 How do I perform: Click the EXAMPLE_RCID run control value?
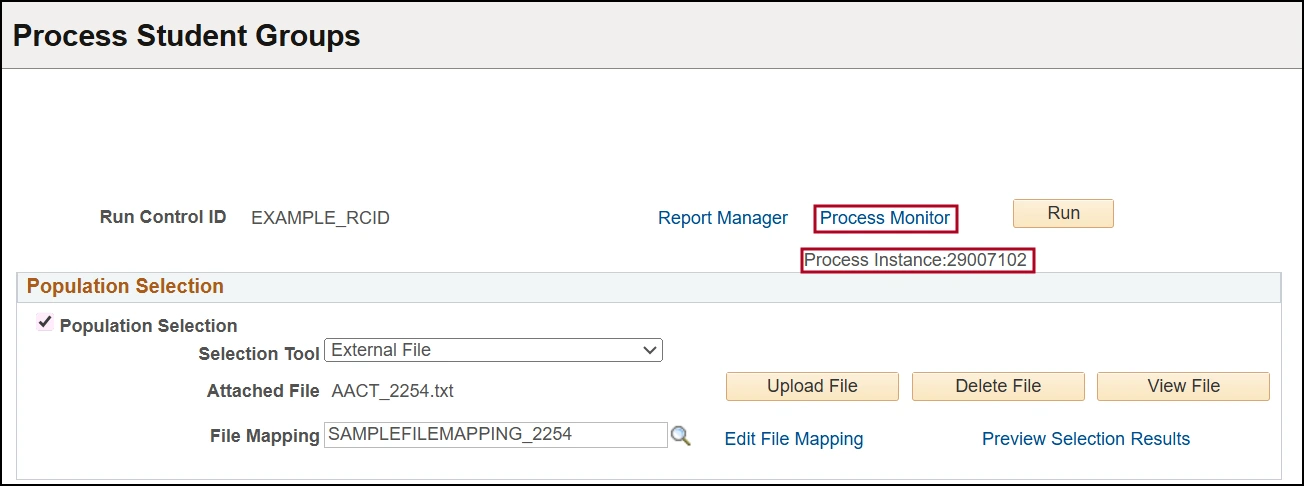coord(320,218)
